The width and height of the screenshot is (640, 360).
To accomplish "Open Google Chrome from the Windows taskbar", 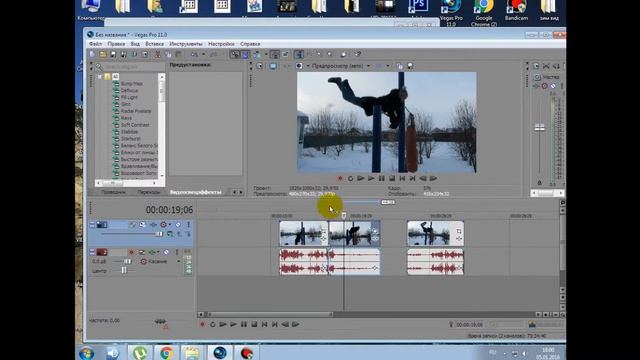I will point(166,353).
